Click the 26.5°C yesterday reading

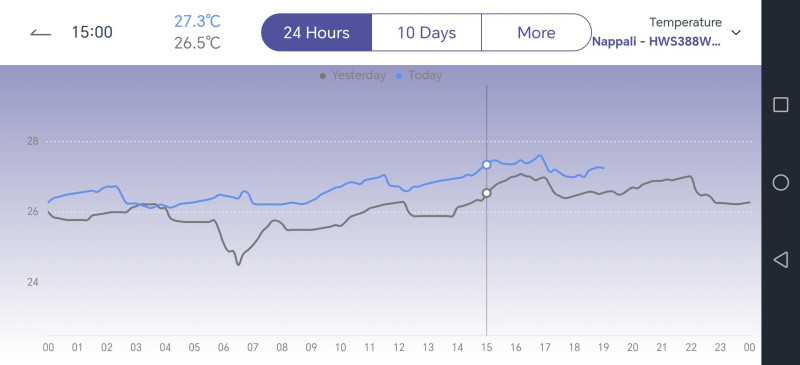(197, 43)
